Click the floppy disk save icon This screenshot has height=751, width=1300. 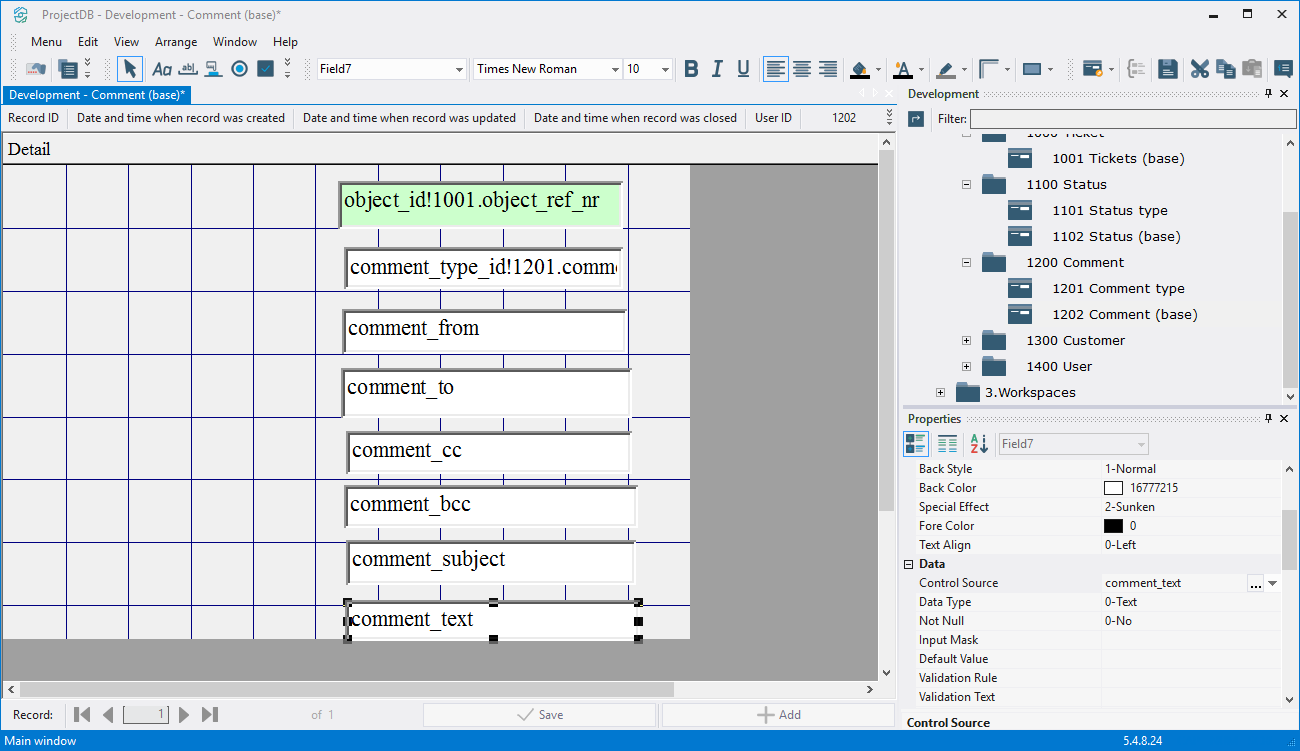(x=1167, y=69)
